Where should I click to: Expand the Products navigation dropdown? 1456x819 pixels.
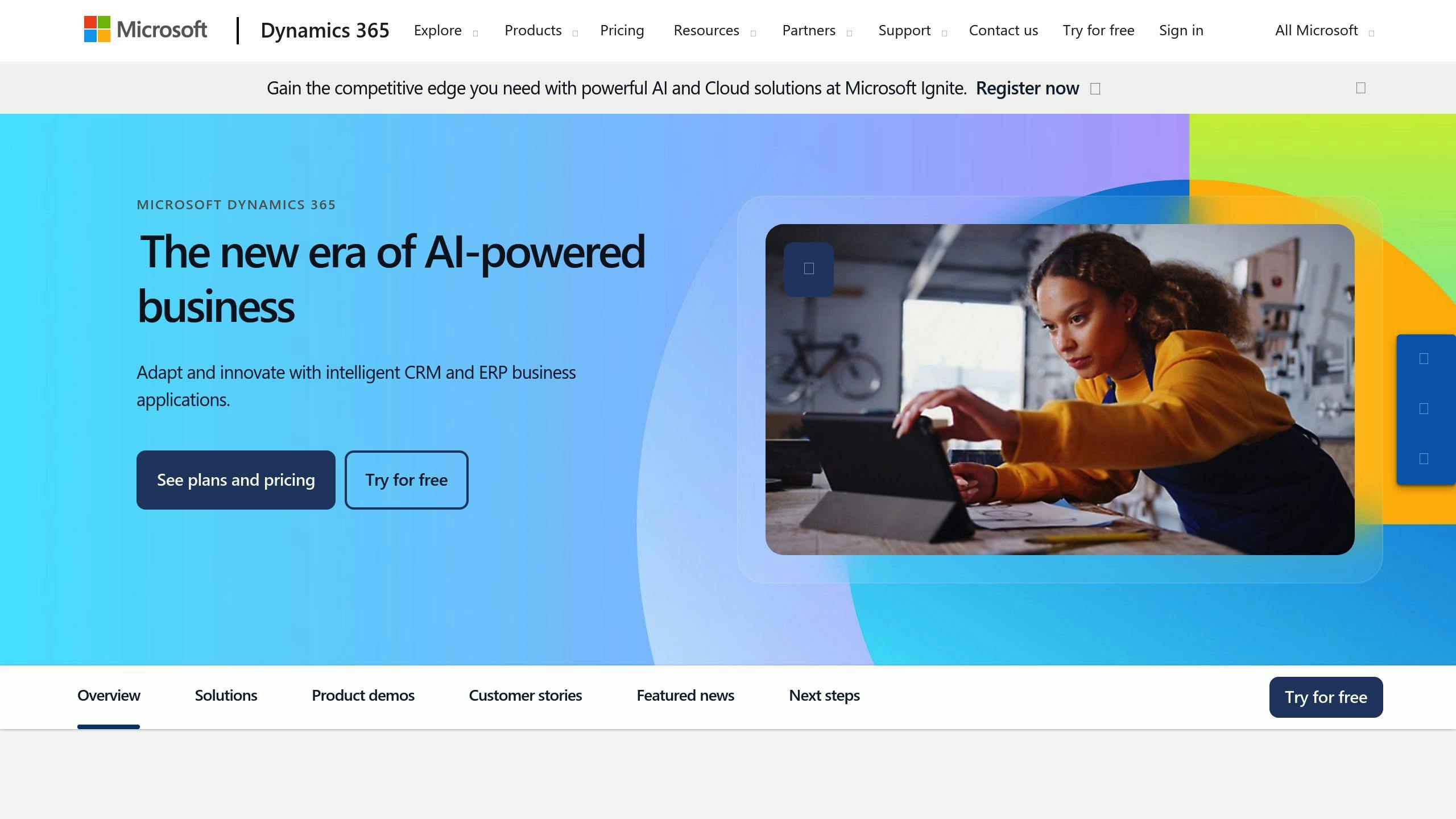(540, 30)
